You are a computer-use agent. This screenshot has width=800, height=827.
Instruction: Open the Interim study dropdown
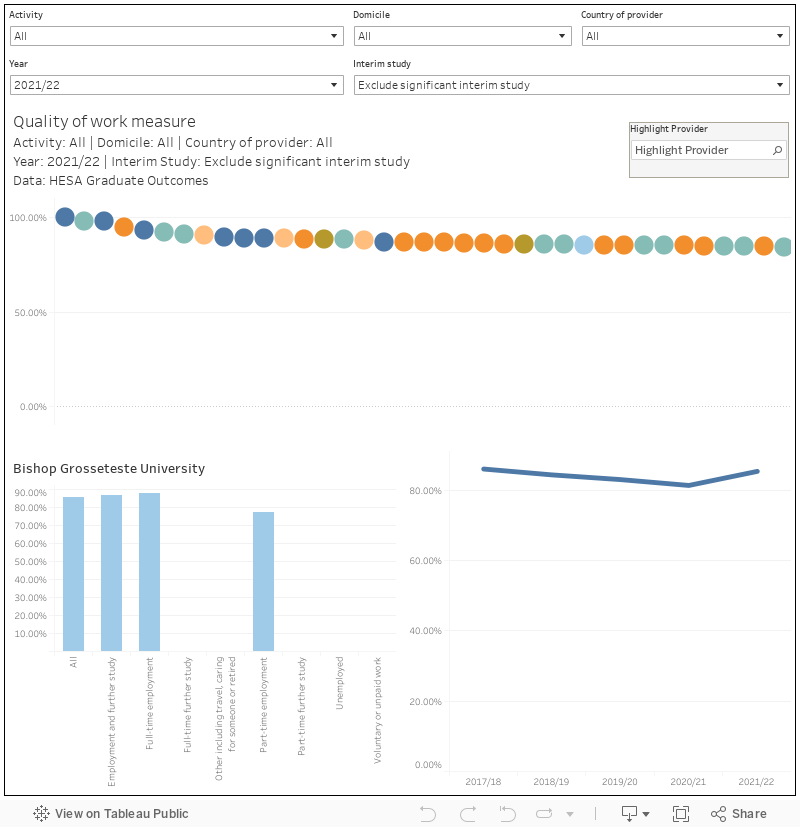tap(781, 85)
